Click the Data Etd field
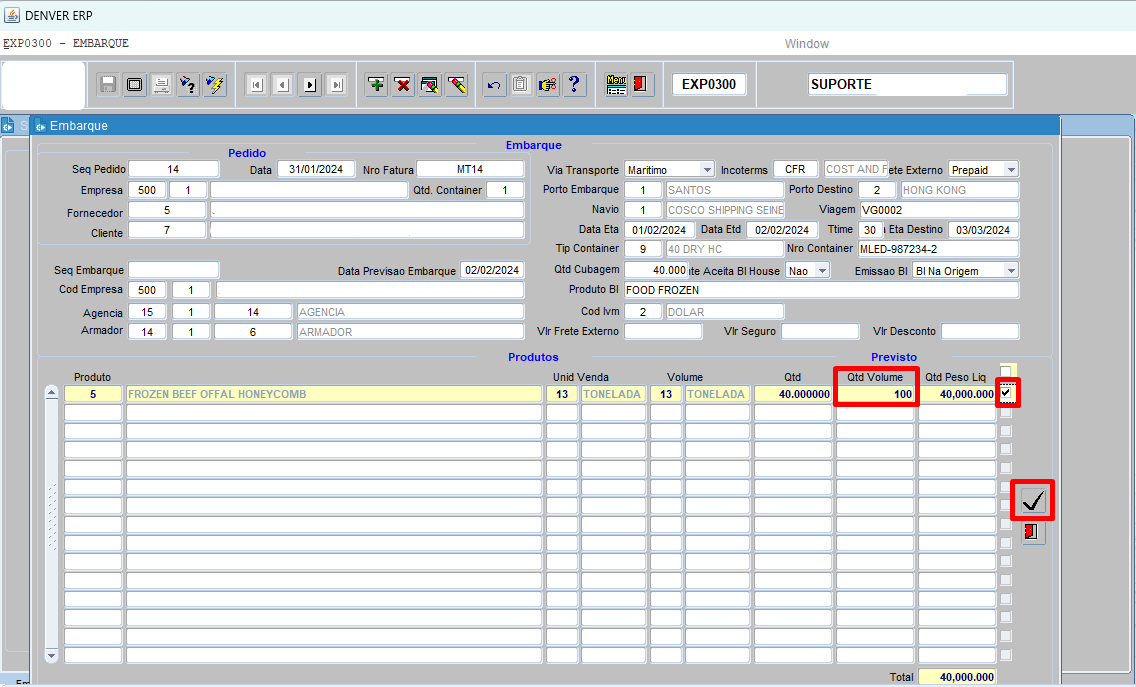This screenshot has width=1136, height=687. [x=782, y=230]
